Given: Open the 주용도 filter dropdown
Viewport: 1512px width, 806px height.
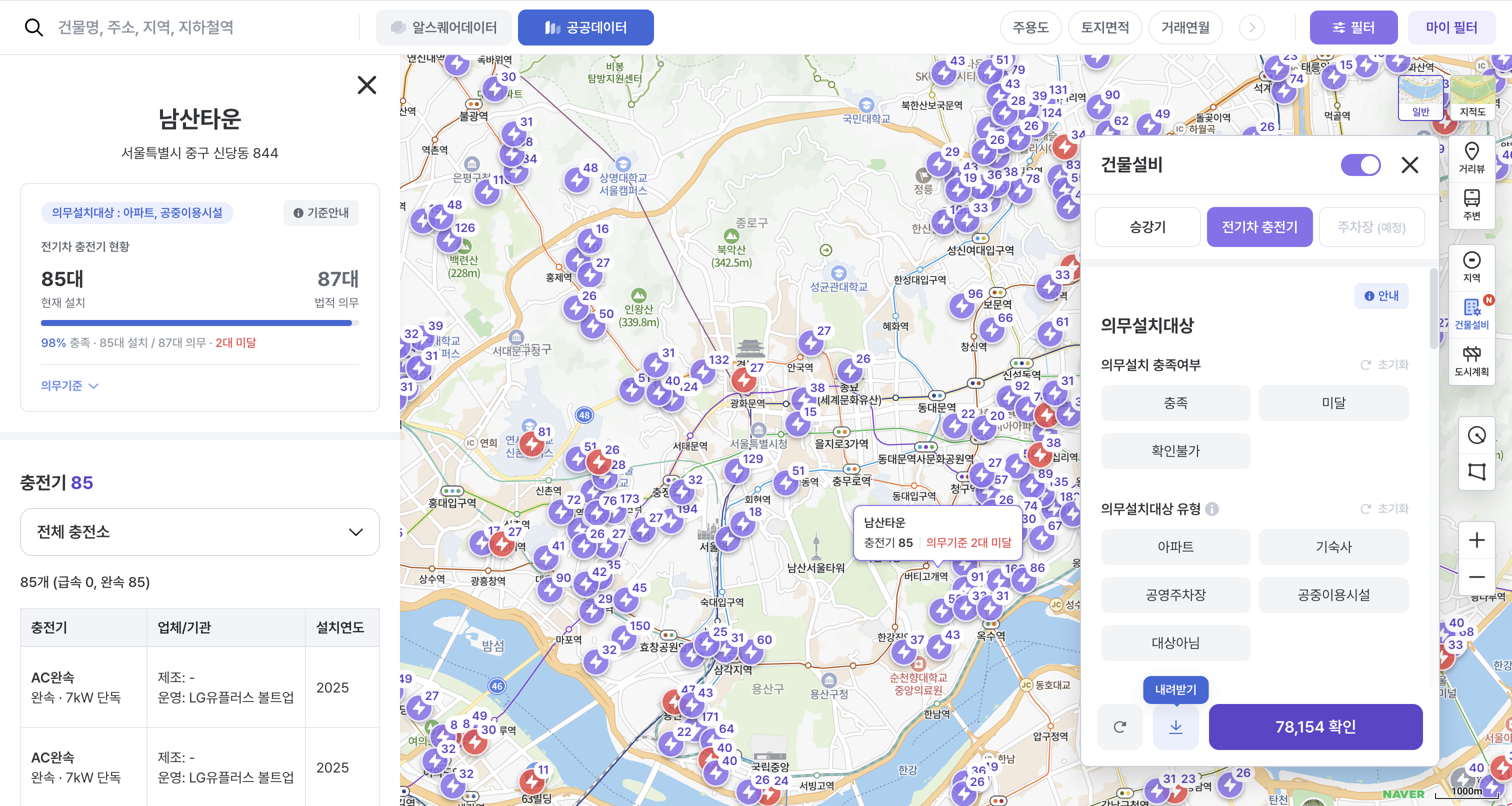Looking at the screenshot, I should click(1030, 27).
